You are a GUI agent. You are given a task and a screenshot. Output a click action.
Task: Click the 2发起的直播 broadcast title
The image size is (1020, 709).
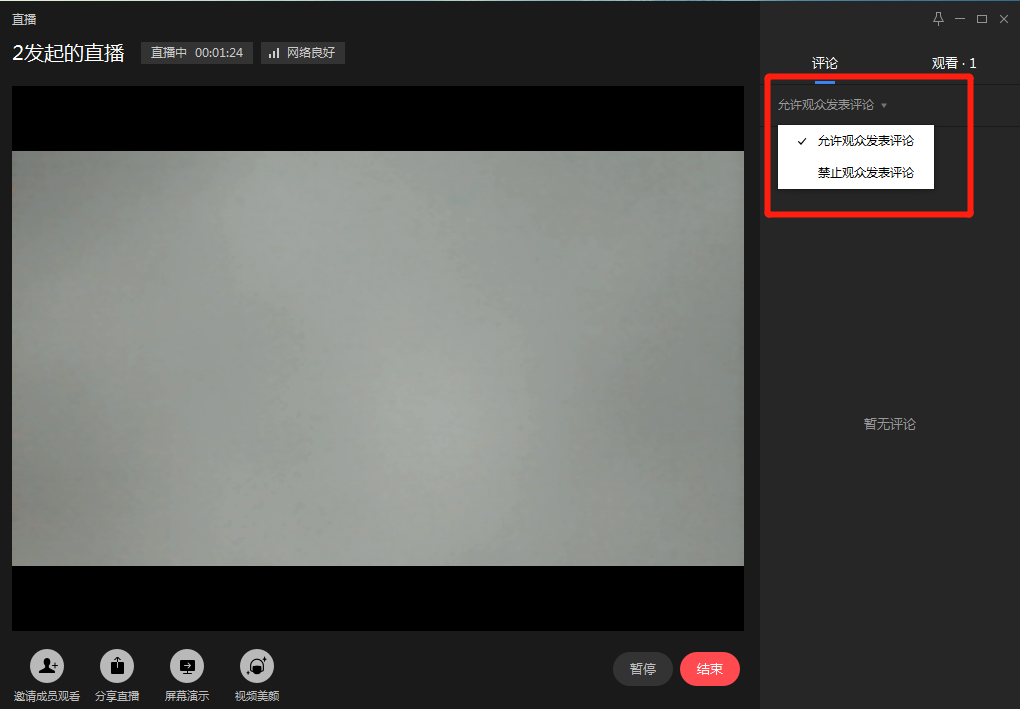pos(68,53)
